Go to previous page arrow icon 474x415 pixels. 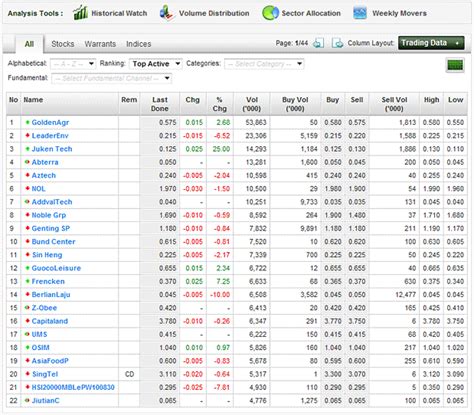[x=318, y=43]
